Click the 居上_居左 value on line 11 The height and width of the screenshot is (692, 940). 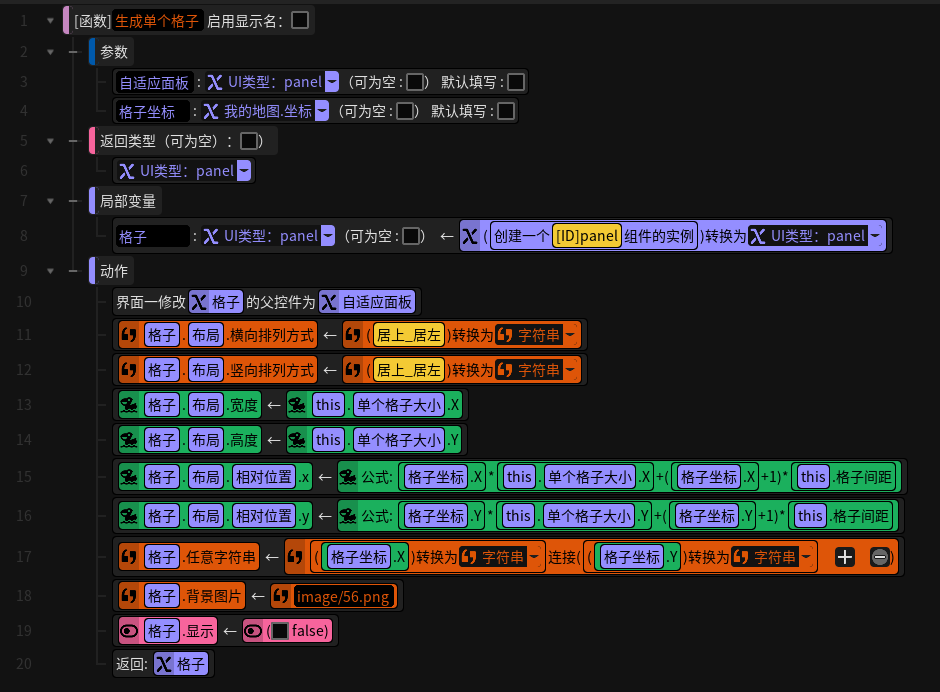click(x=409, y=335)
